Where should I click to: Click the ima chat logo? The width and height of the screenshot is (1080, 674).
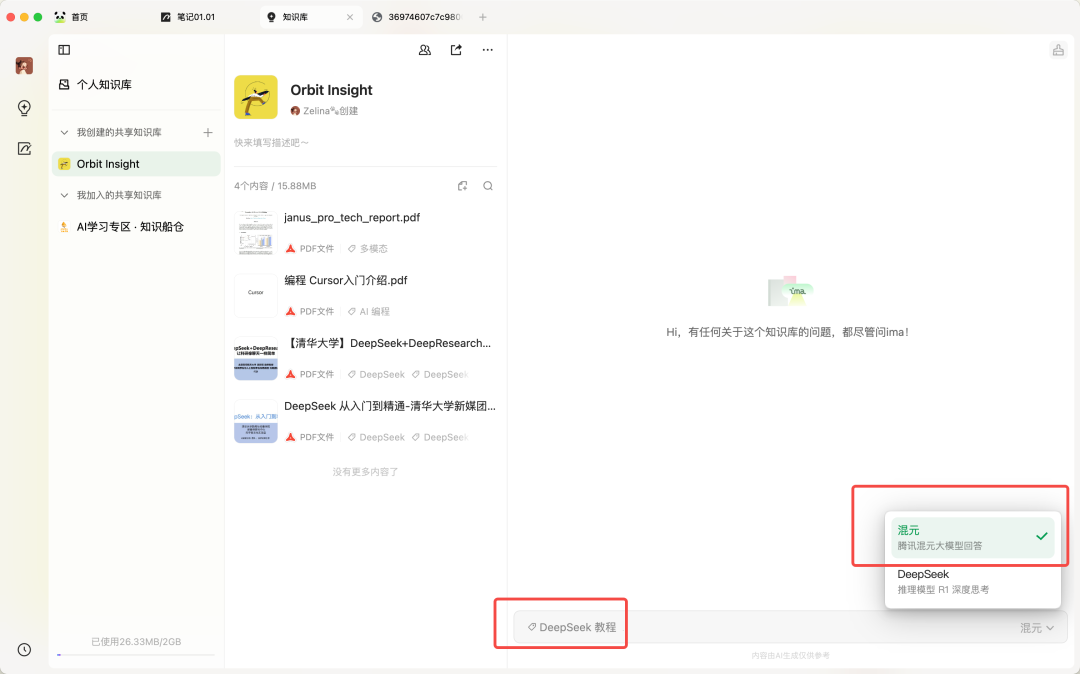789,291
